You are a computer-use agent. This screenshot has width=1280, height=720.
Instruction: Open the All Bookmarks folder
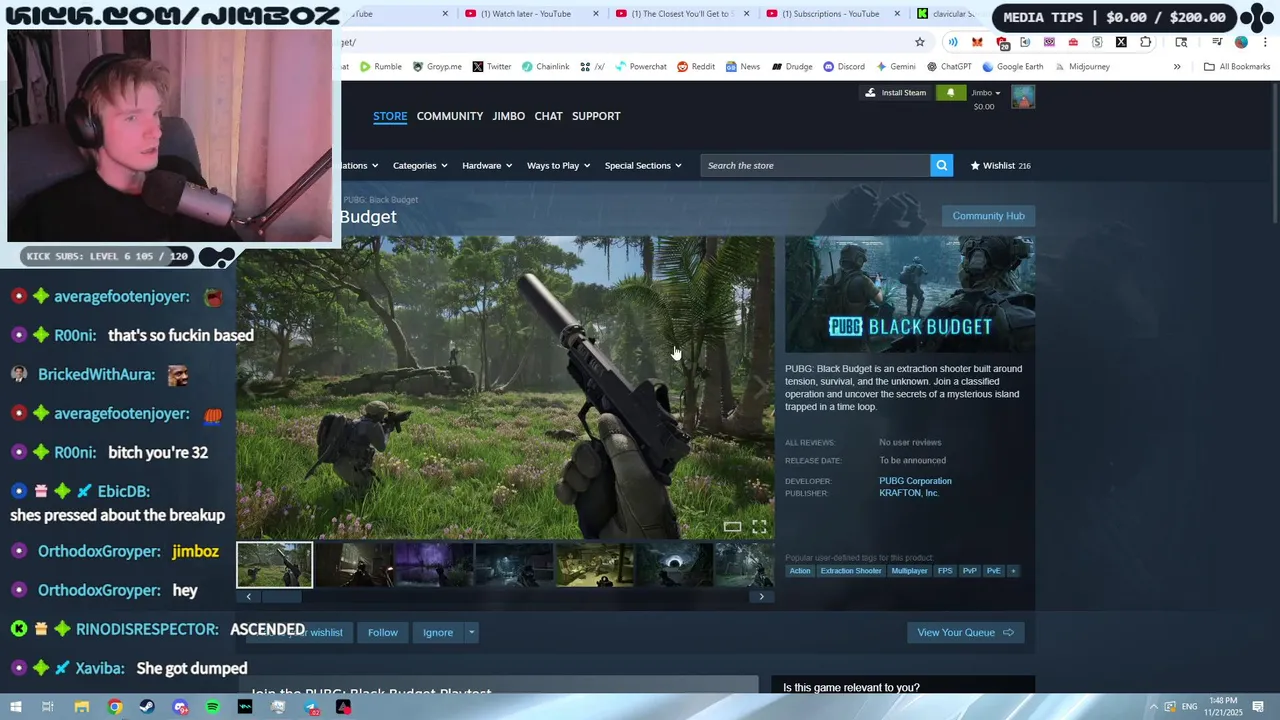(x=1237, y=67)
